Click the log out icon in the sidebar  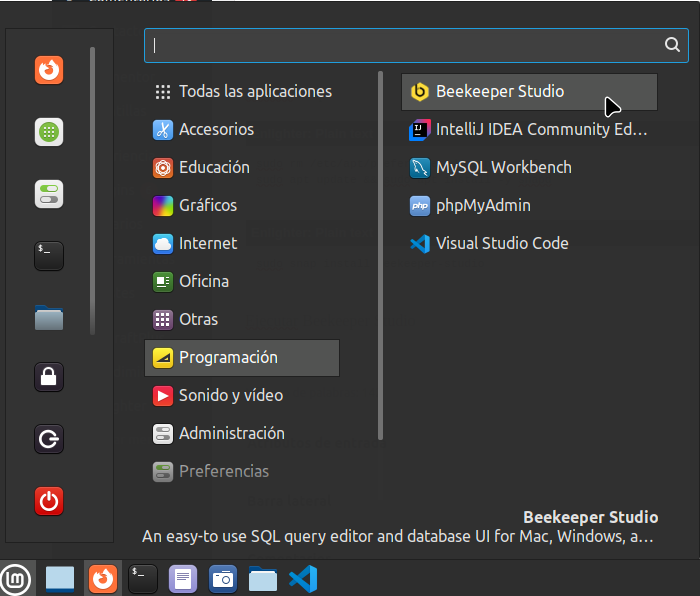coord(49,439)
